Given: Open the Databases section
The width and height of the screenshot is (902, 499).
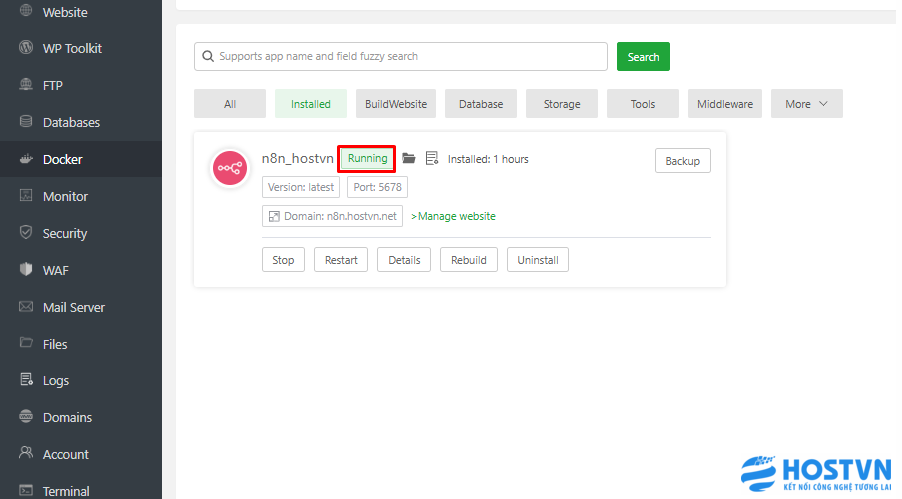Looking at the screenshot, I should pos(71,123).
